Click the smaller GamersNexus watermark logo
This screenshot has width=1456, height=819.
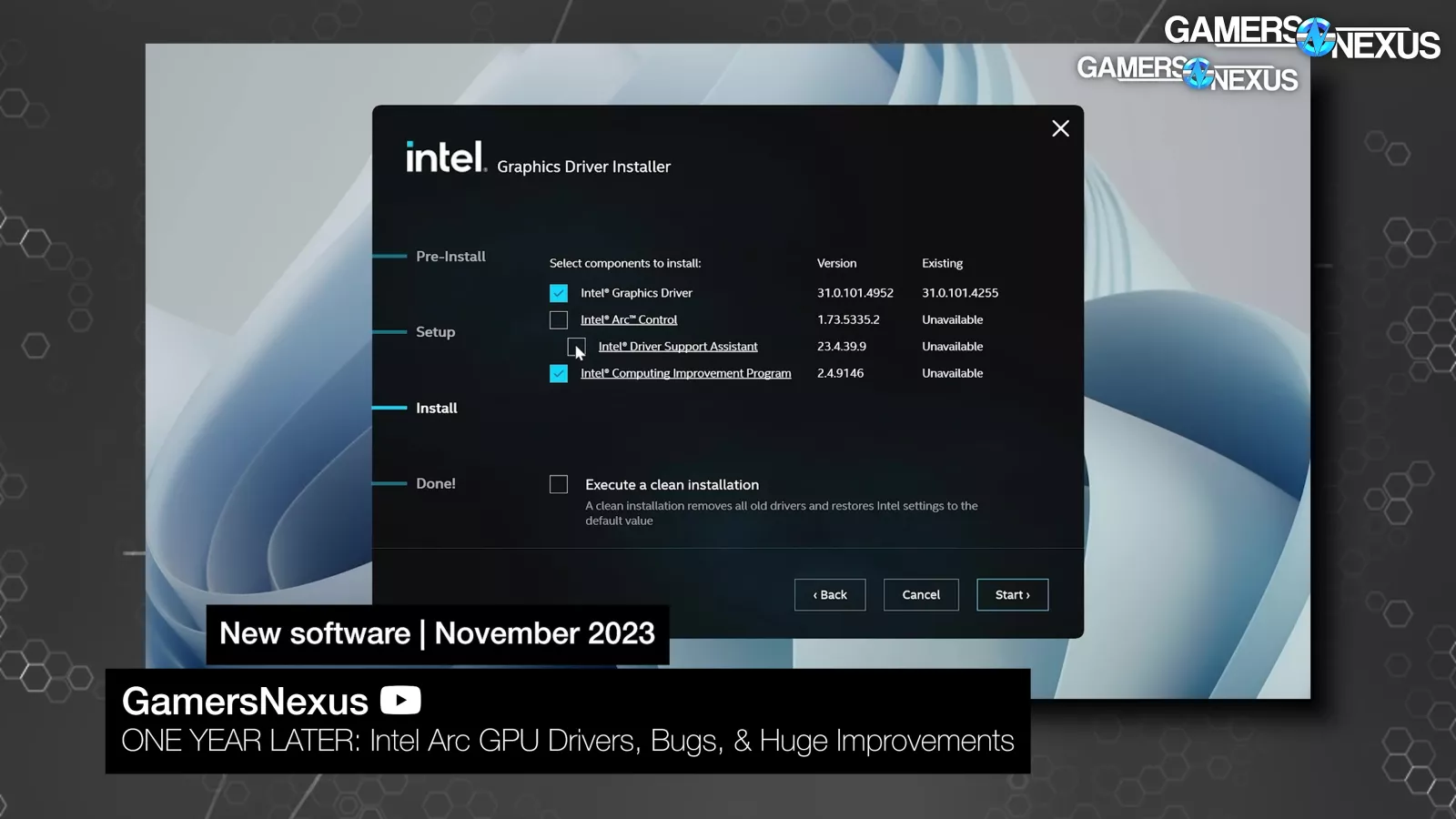coord(1188,75)
